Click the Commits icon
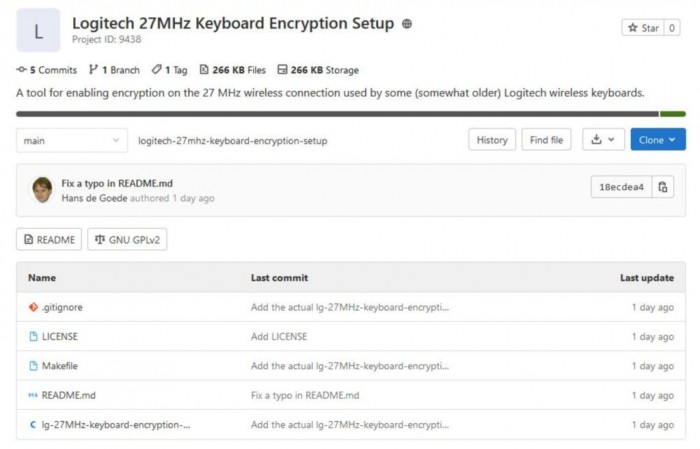This screenshot has width=700, height=449. [21, 70]
